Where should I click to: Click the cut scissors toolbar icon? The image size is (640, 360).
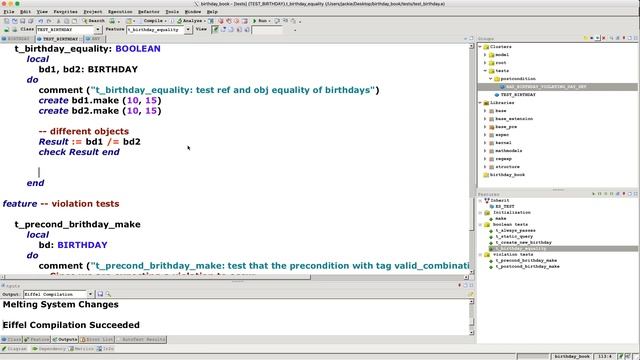(58, 21)
